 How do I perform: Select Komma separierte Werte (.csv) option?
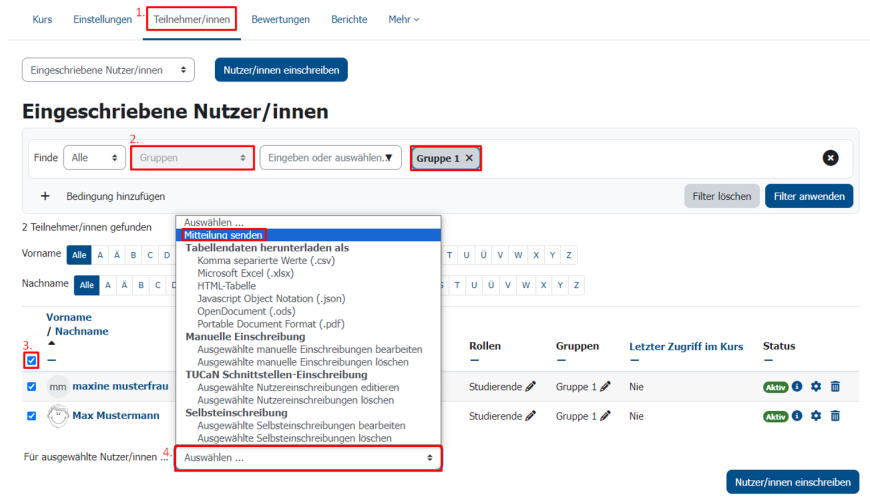tap(266, 260)
